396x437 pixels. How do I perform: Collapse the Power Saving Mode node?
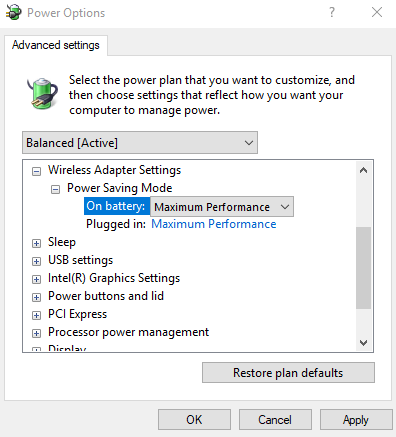[x=55, y=189]
